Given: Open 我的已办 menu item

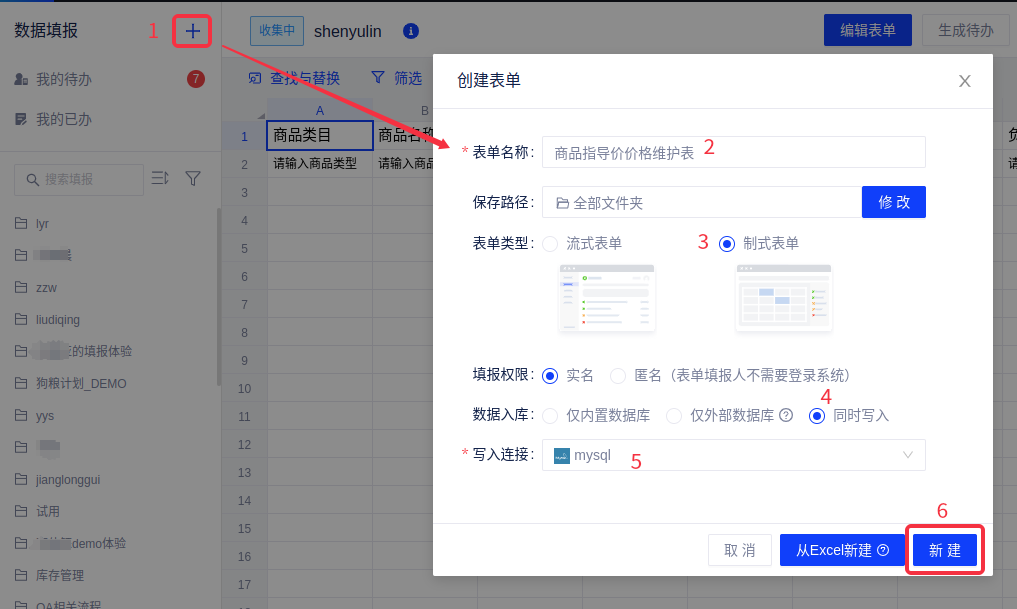Looking at the screenshot, I should click(x=64, y=119).
